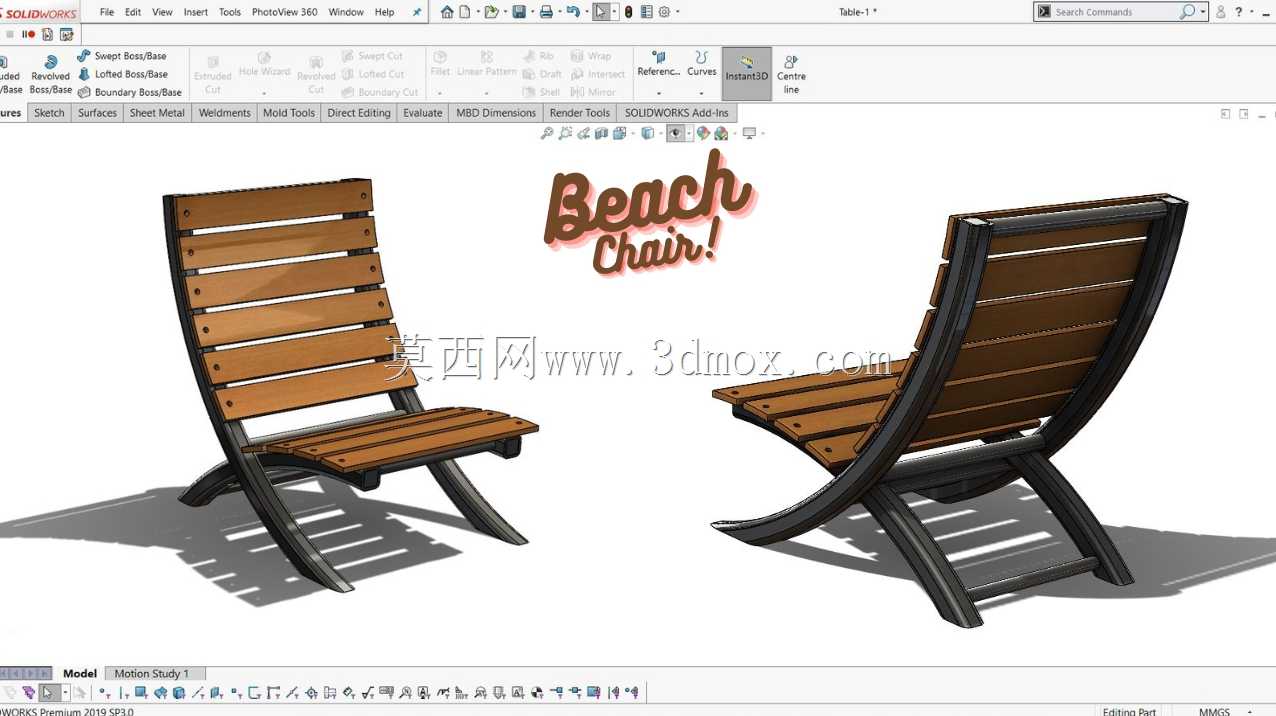Toggle Hide/Show Items eye icon
This screenshot has height=716, width=1276.
(x=676, y=133)
